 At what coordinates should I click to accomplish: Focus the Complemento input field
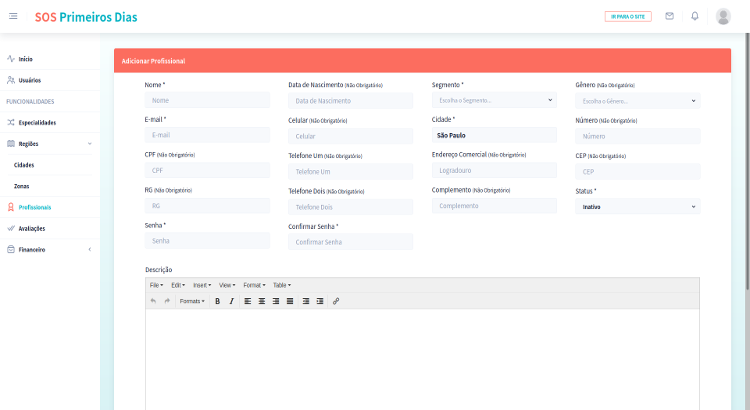[494, 206]
